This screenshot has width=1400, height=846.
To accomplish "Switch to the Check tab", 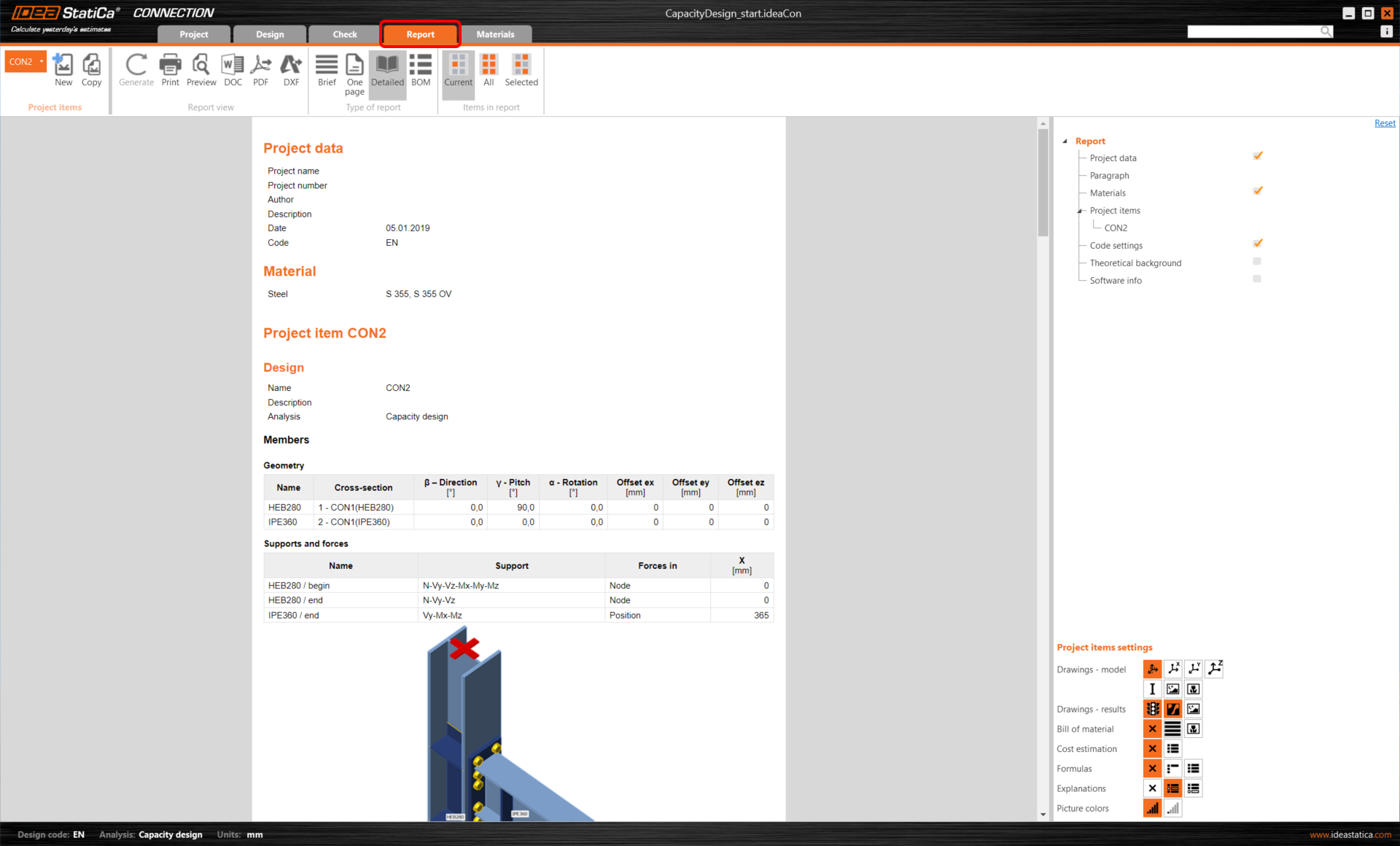I will (x=345, y=34).
